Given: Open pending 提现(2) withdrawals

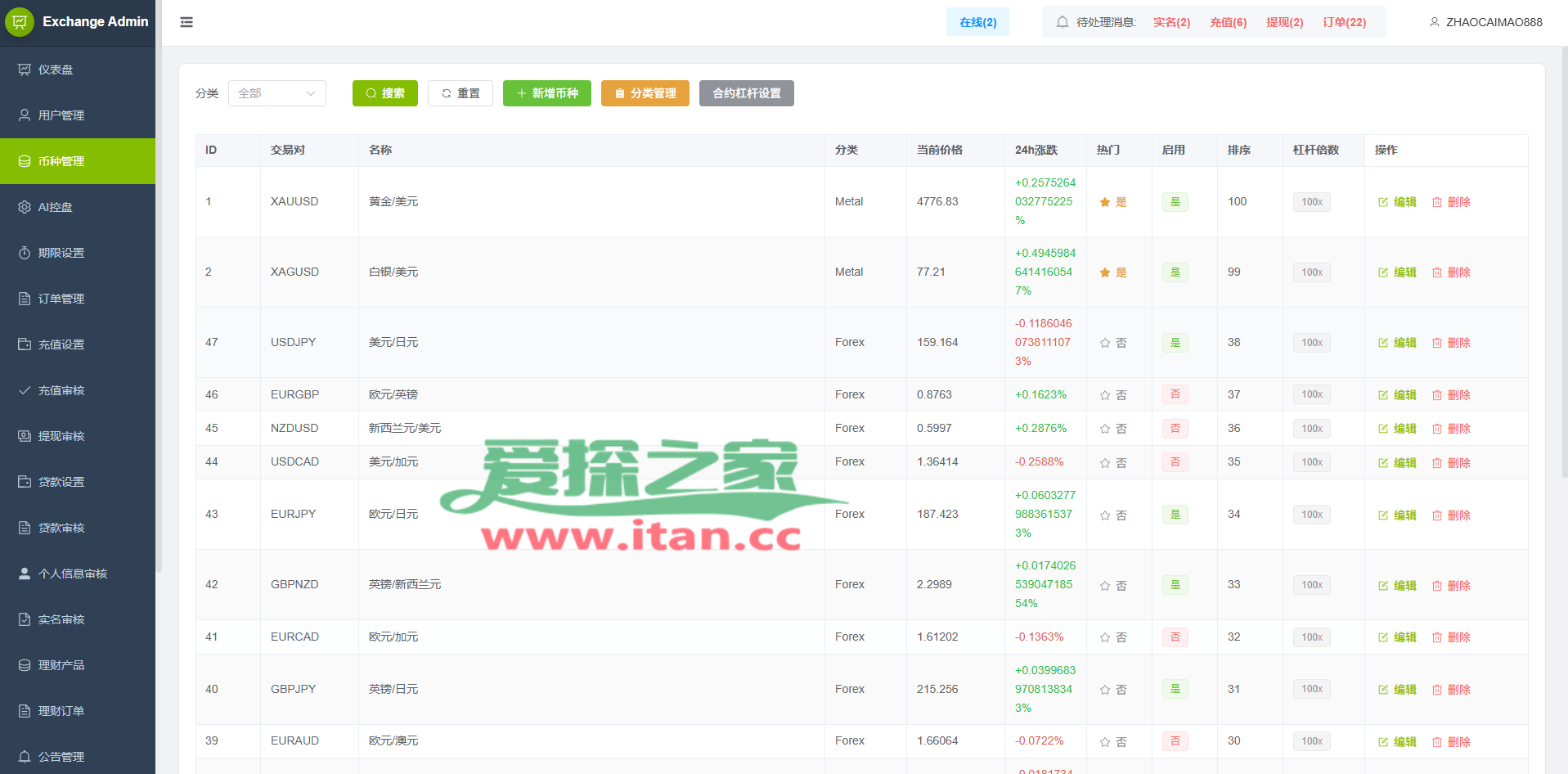Looking at the screenshot, I should point(1284,22).
